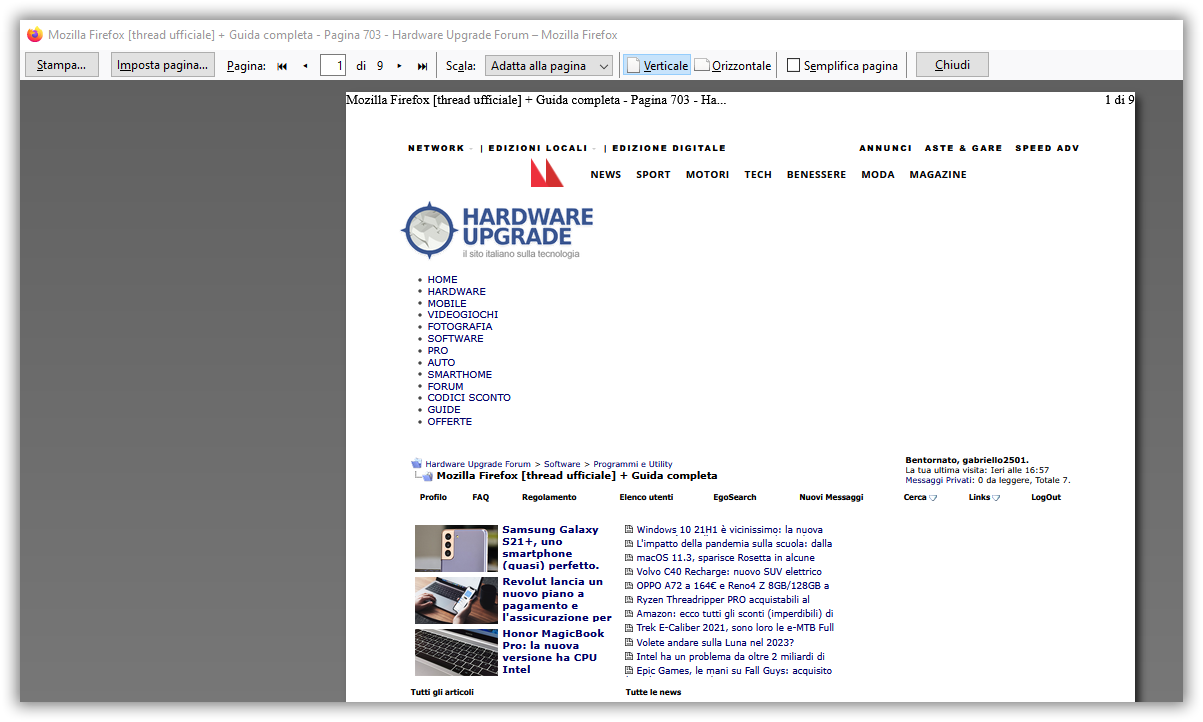Click the SOFTWARE list link
The width and height of the screenshot is (1203, 722).
click(456, 339)
